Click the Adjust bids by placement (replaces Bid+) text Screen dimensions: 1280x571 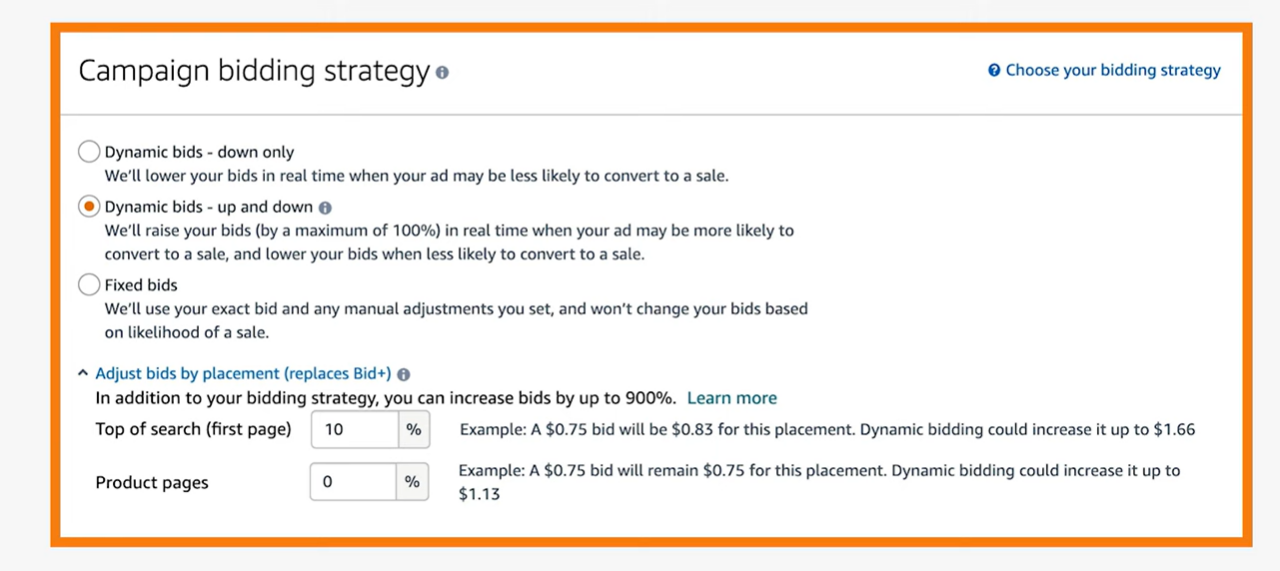(x=243, y=374)
